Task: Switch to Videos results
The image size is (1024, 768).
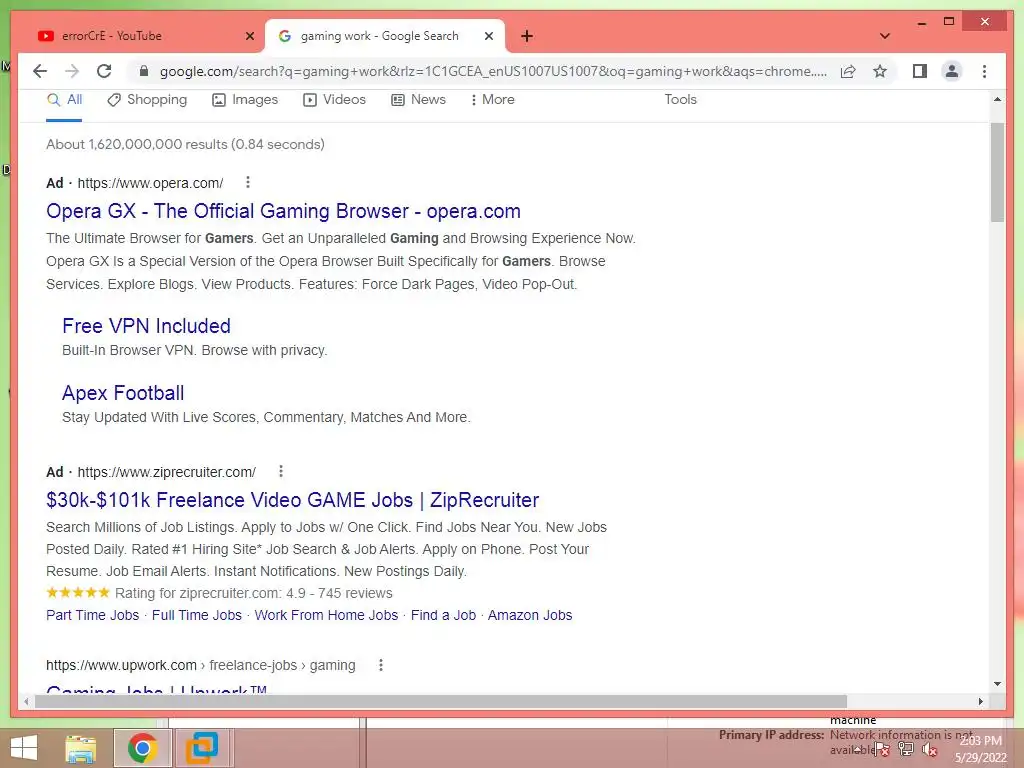Action: [x=334, y=100]
